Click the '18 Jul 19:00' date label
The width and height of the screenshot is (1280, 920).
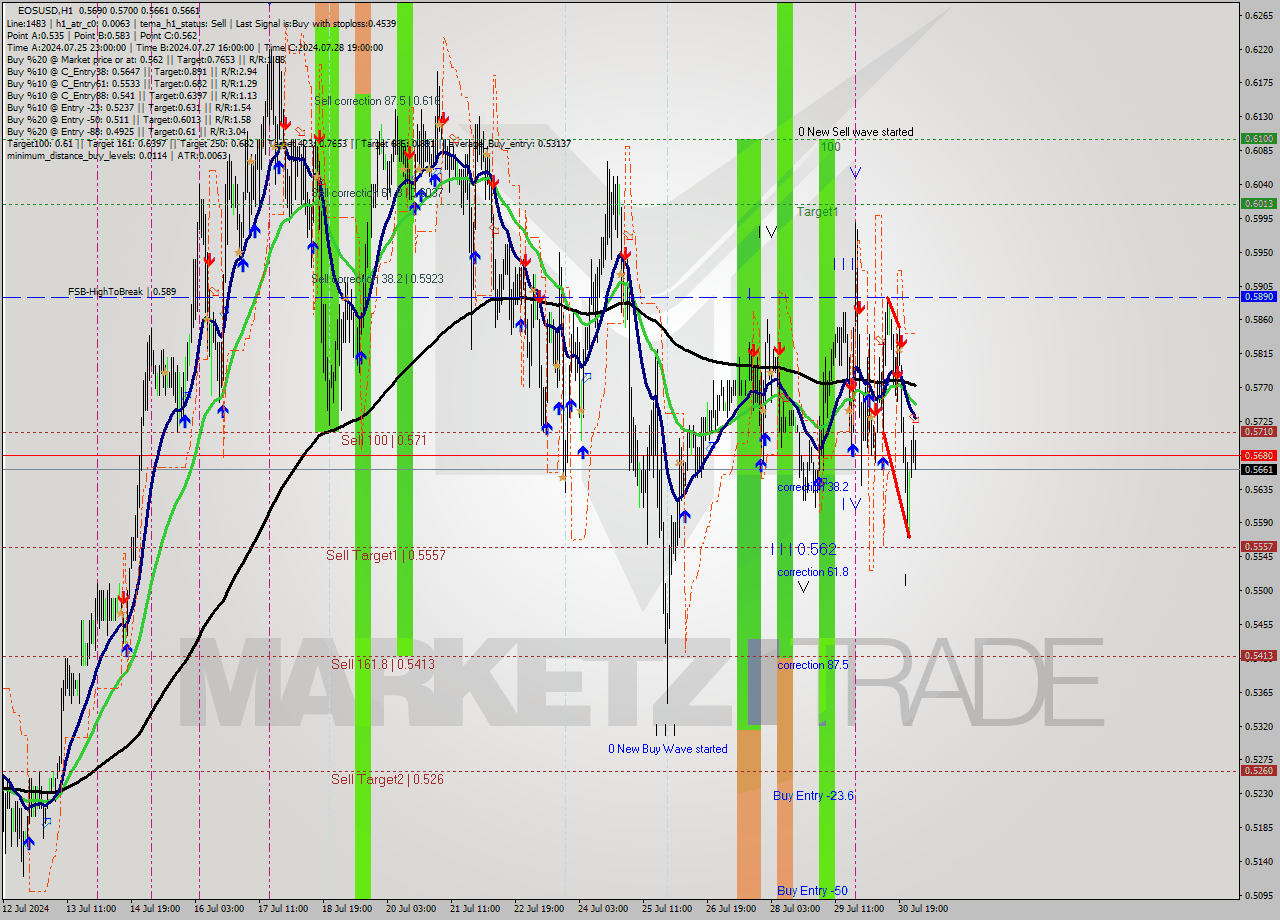(347, 909)
